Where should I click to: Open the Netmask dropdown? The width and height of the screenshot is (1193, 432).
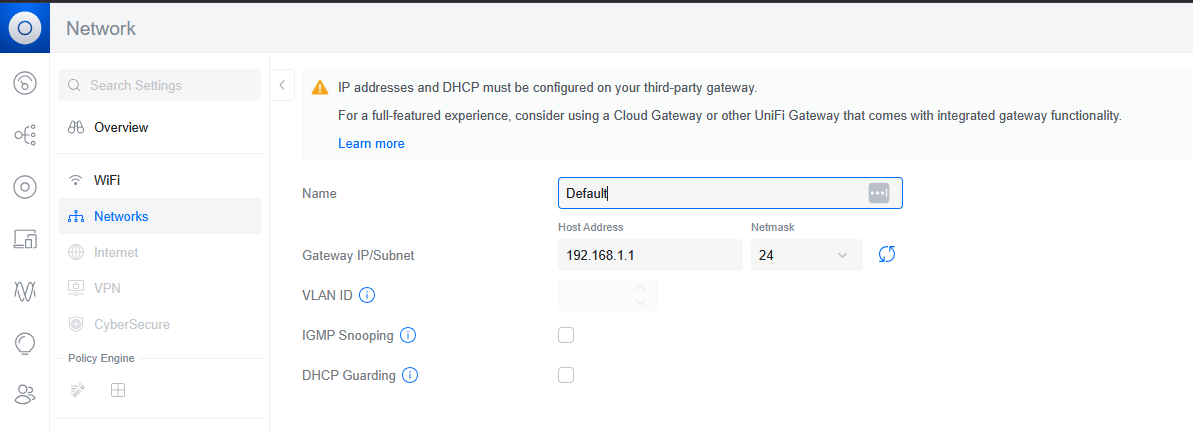(x=806, y=255)
